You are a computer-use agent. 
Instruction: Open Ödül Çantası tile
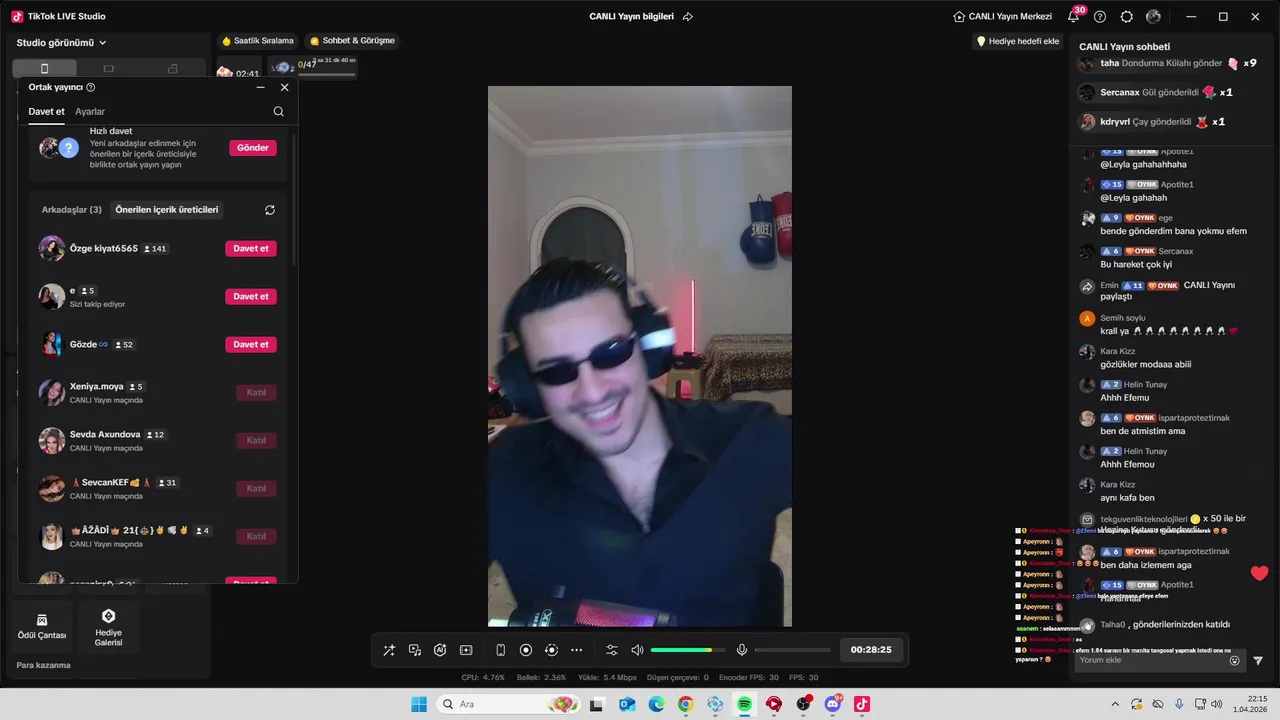(42, 627)
